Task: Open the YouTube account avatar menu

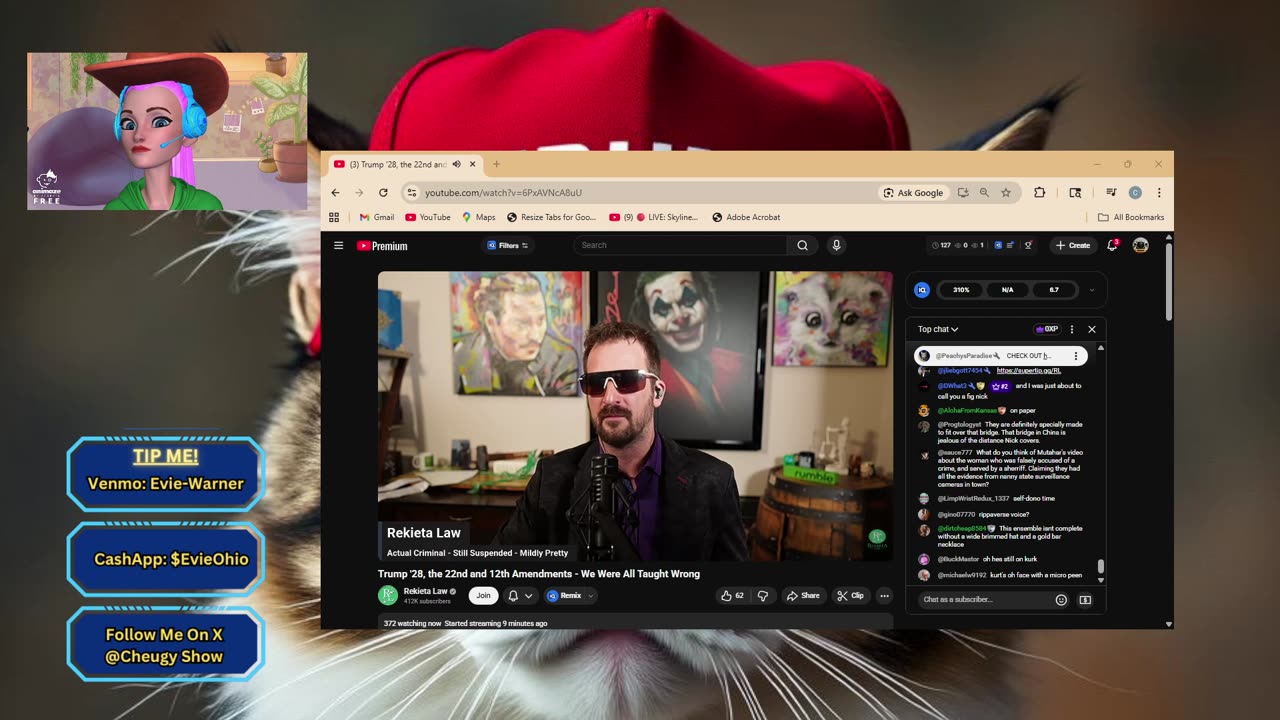Action: (x=1140, y=245)
